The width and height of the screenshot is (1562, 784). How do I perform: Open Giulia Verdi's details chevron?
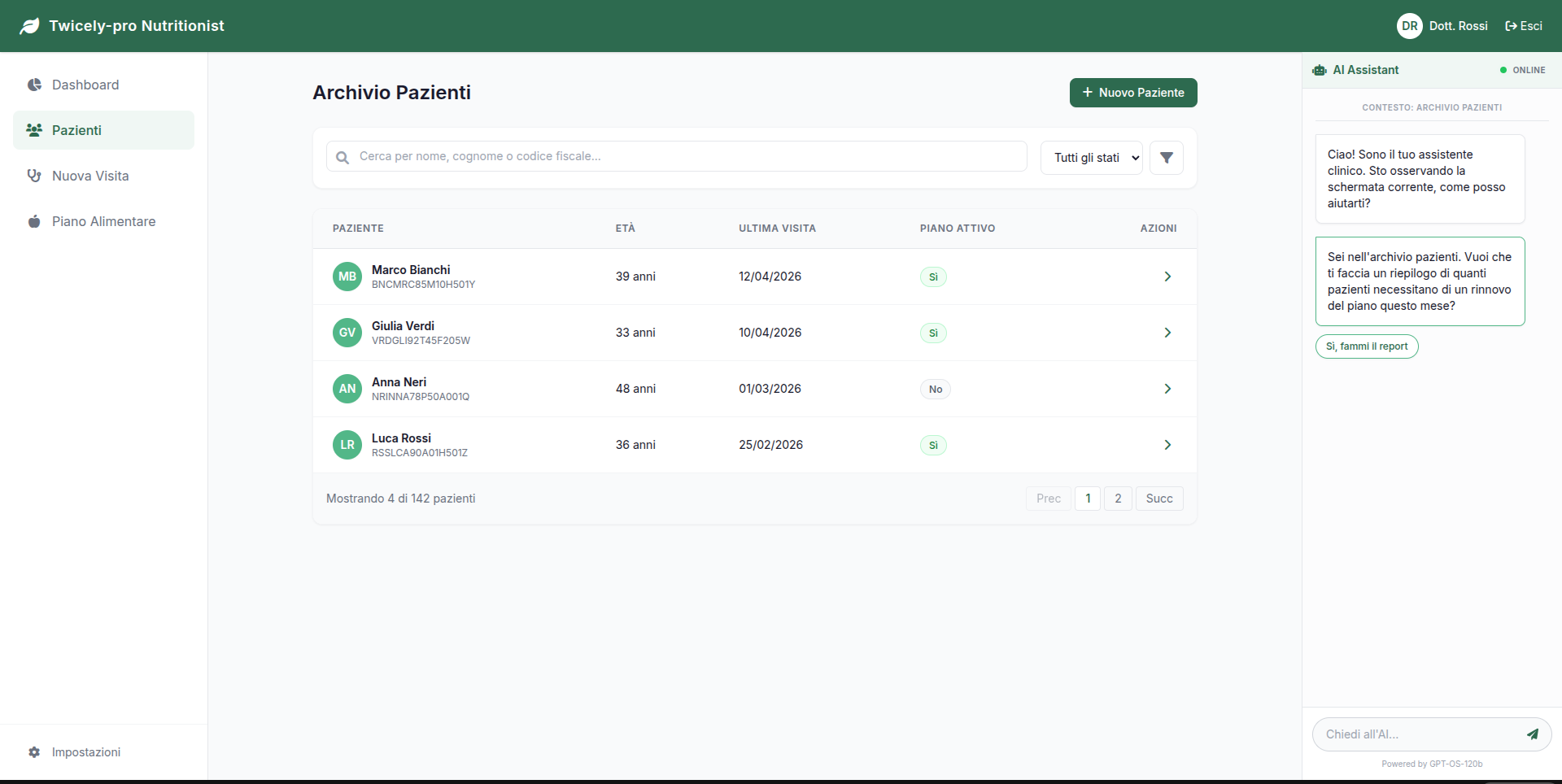coord(1167,333)
